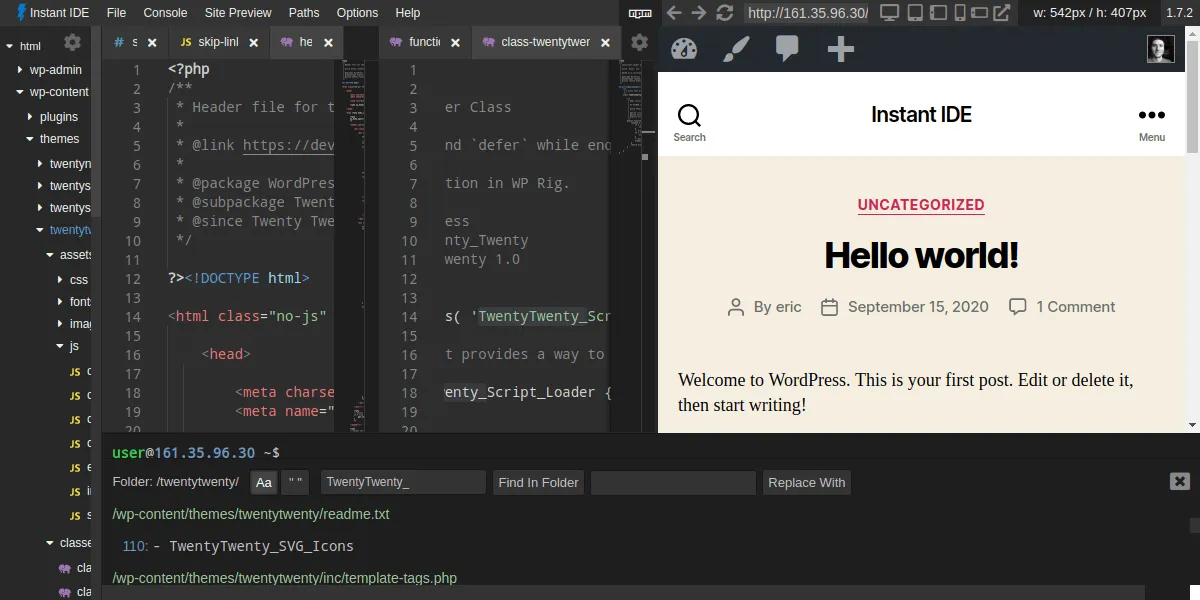Viewport: 1200px width, 600px height.
Task: Switch preview to portrait tablet size
Action: coord(914,13)
